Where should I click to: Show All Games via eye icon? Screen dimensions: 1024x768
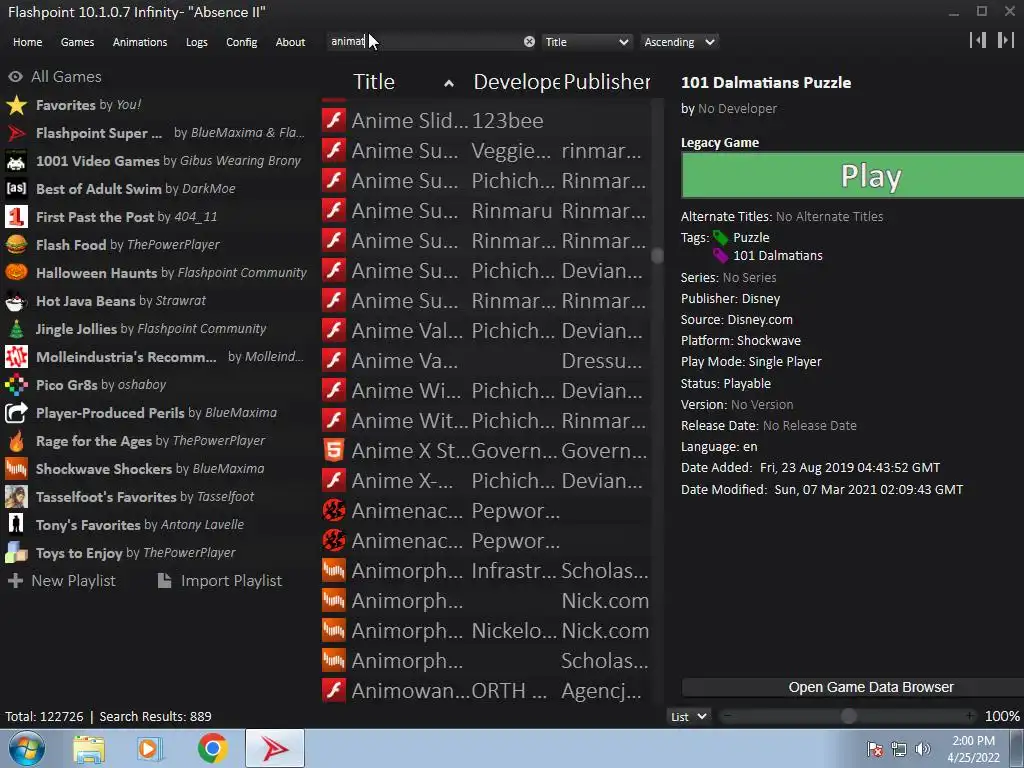click(x=15, y=77)
